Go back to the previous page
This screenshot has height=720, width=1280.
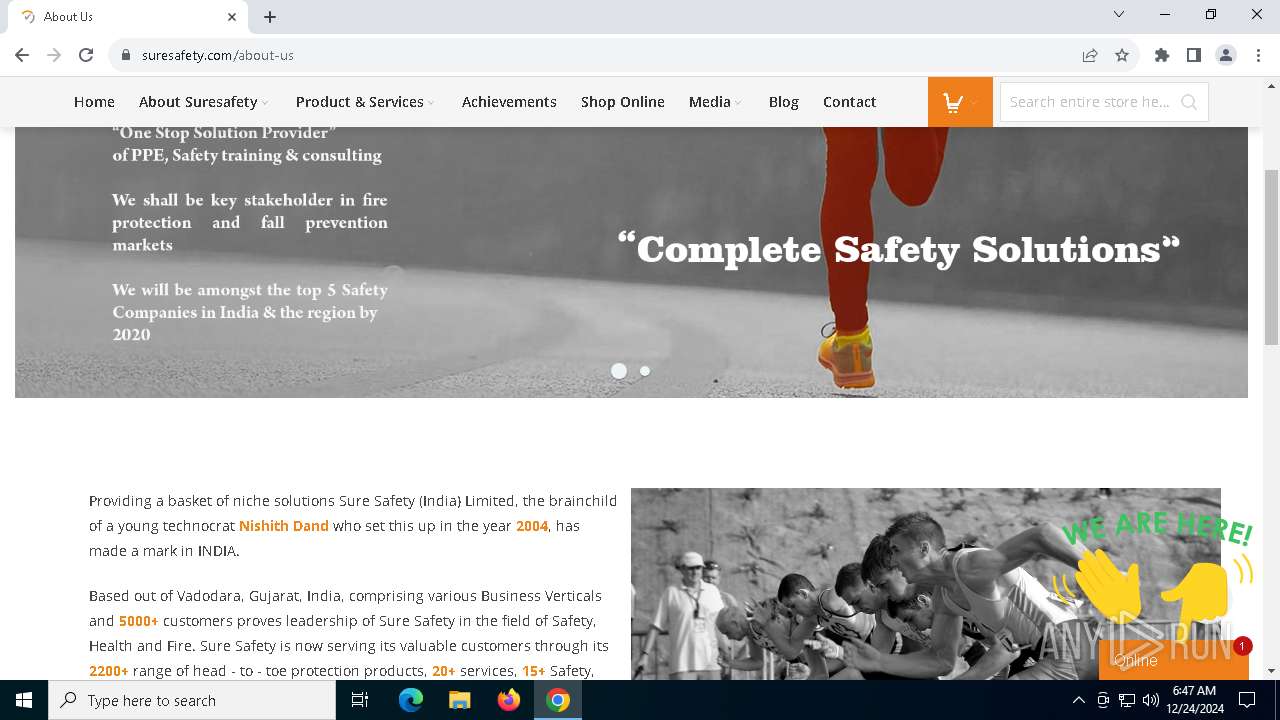[22, 55]
